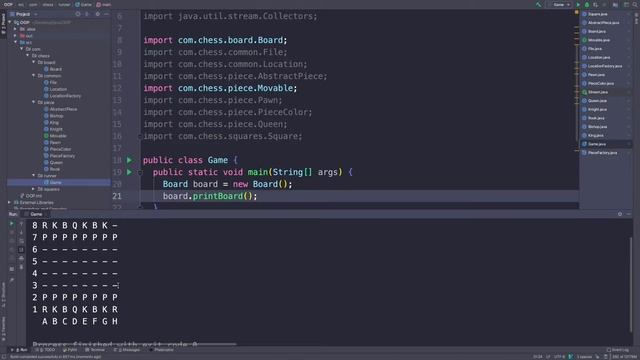Rerun Game in the Run panel
This screenshot has height=360, width=640.
tap(11, 224)
